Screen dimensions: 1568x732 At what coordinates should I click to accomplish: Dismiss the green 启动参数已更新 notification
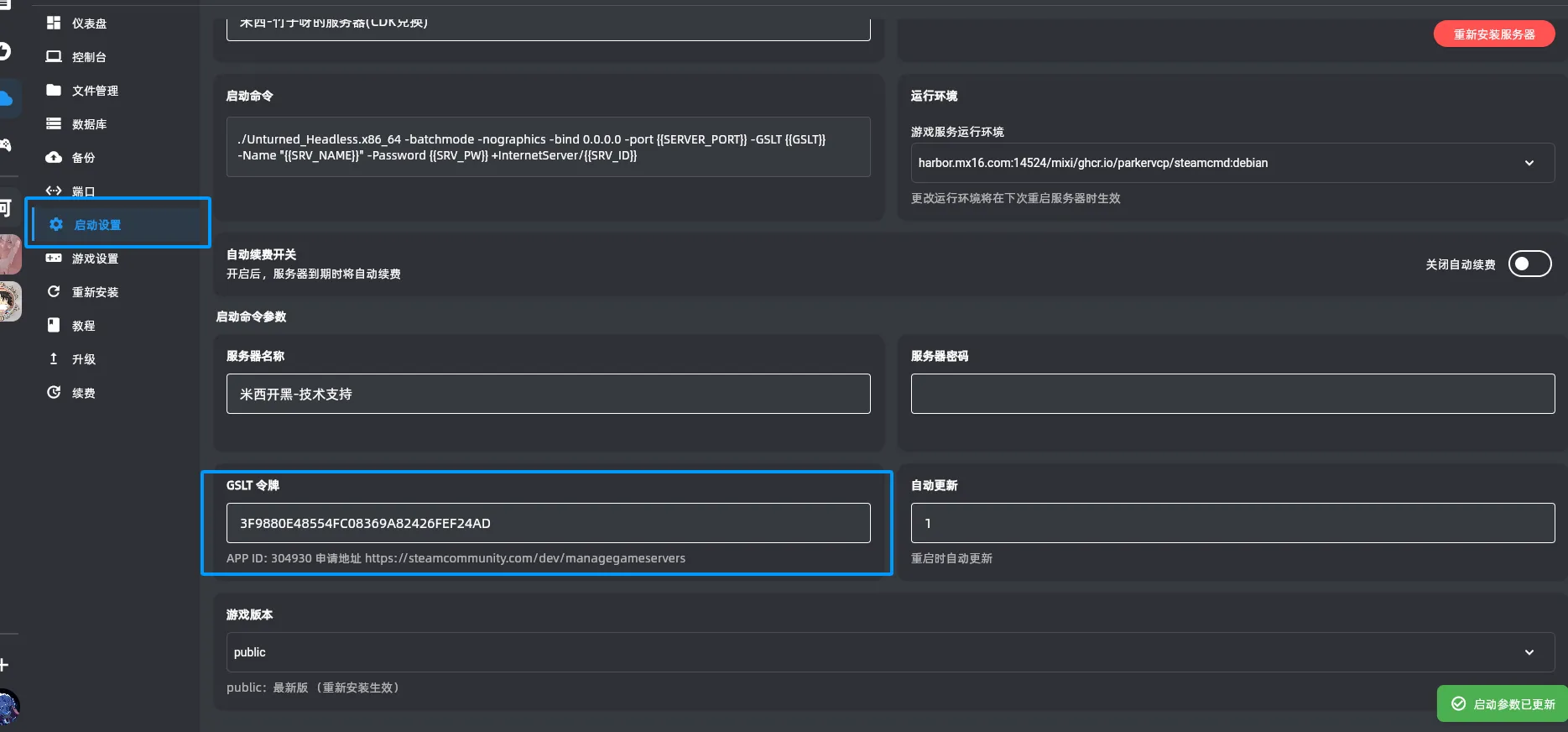1503,704
